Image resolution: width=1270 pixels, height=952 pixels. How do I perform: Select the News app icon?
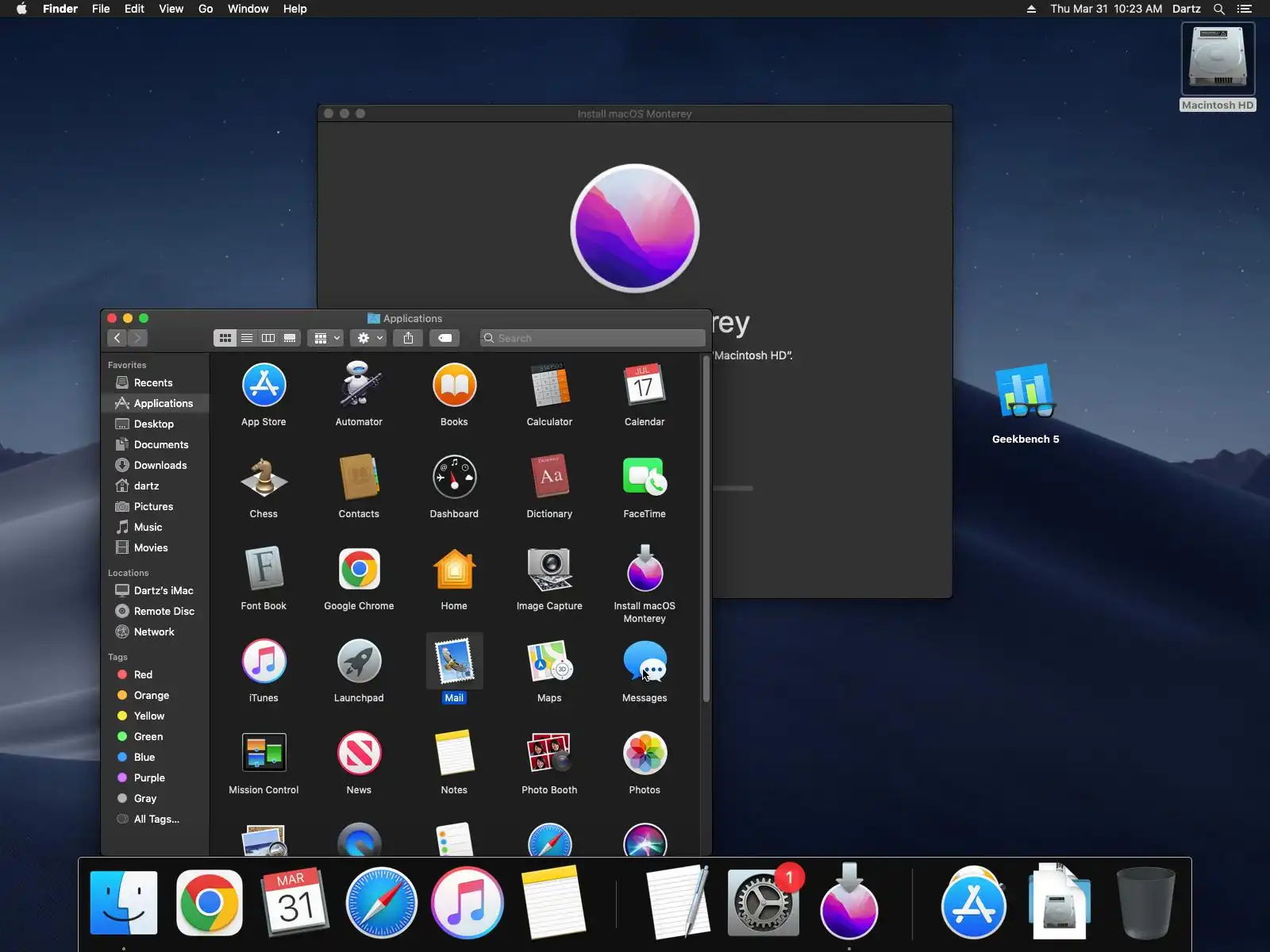tap(359, 754)
